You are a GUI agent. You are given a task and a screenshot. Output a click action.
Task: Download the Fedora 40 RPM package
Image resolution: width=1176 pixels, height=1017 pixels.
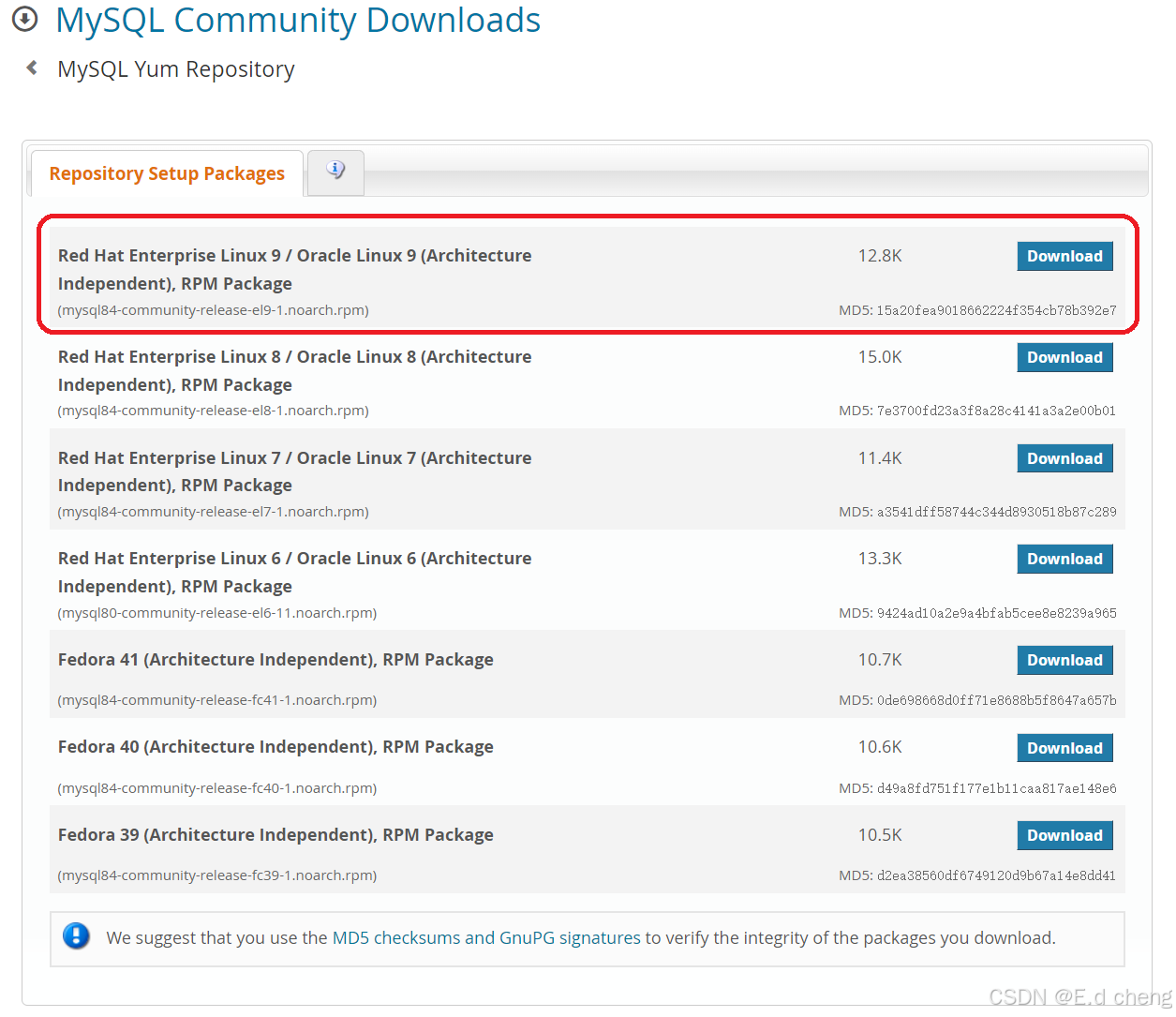(x=1064, y=748)
